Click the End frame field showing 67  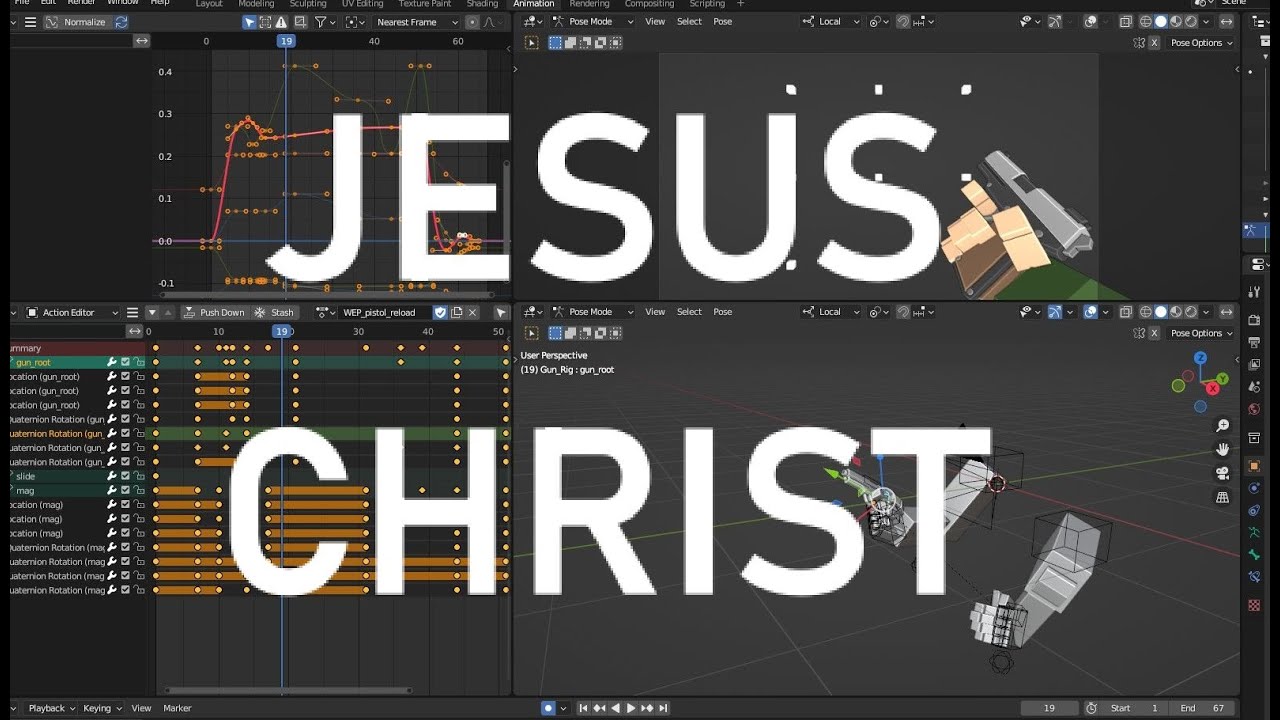[1203, 708]
